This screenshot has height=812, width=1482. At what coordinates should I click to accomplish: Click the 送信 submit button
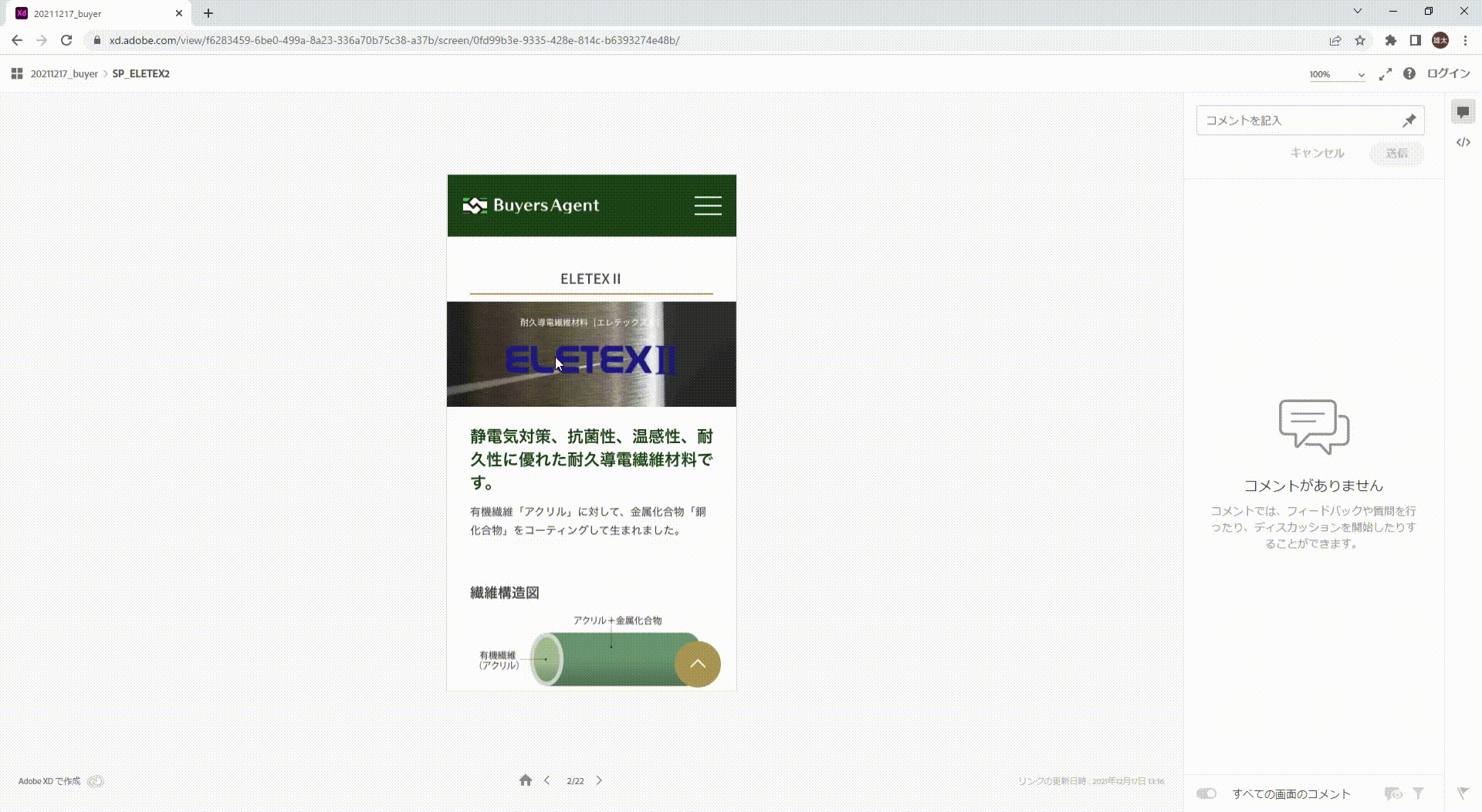point(1397,153)
